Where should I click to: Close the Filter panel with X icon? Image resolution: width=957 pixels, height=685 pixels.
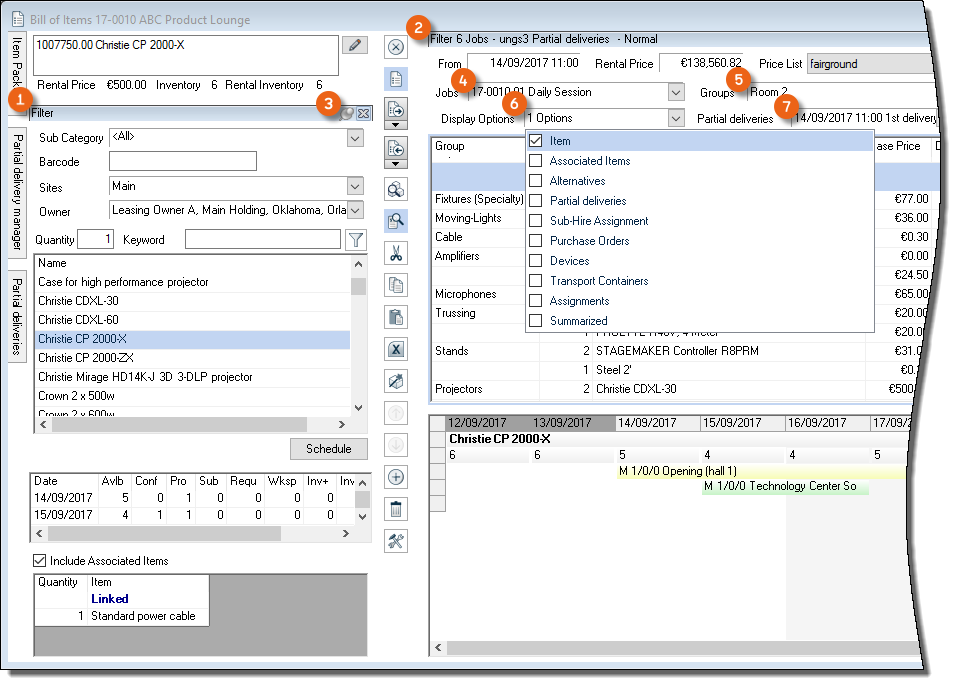click(363, 114)
